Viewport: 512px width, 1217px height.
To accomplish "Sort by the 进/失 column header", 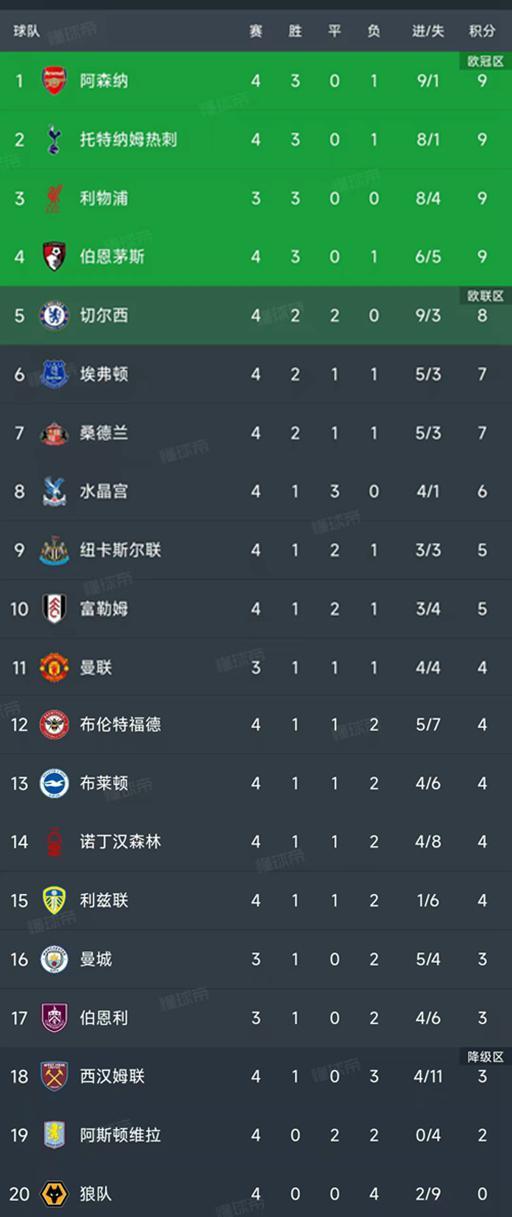I will tap(428, 31).
